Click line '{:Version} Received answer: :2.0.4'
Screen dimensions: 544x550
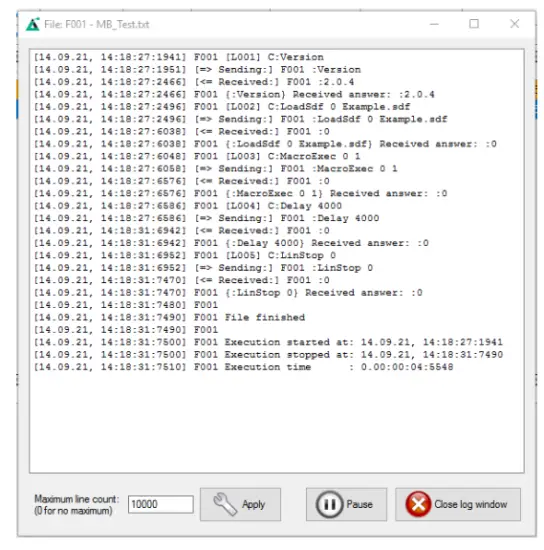point(234,94)
